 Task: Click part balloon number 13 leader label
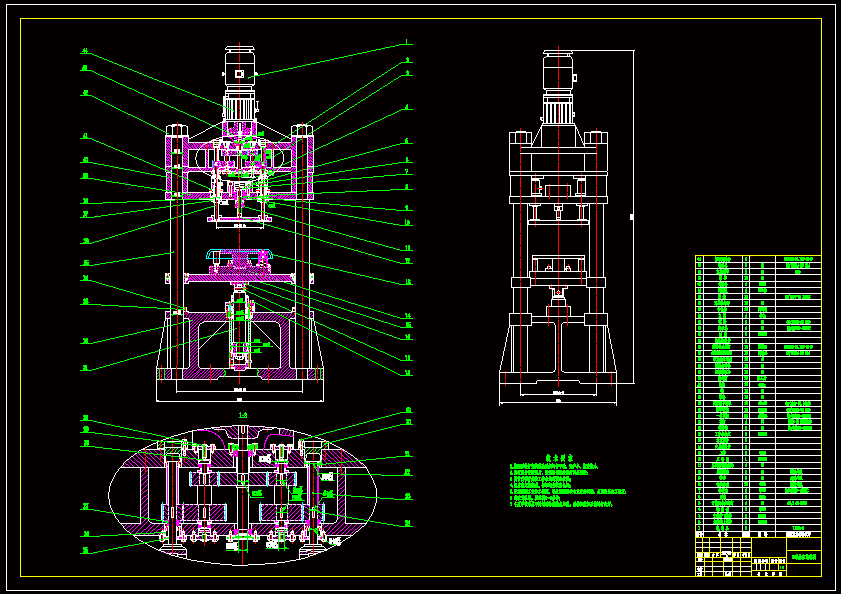408,282
